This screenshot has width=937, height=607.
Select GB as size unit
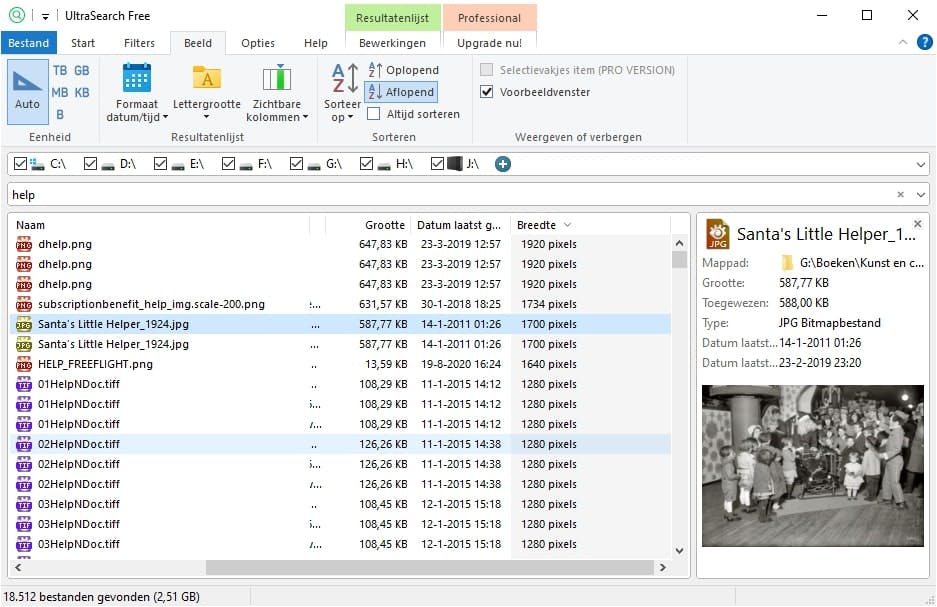coord(82,70)
